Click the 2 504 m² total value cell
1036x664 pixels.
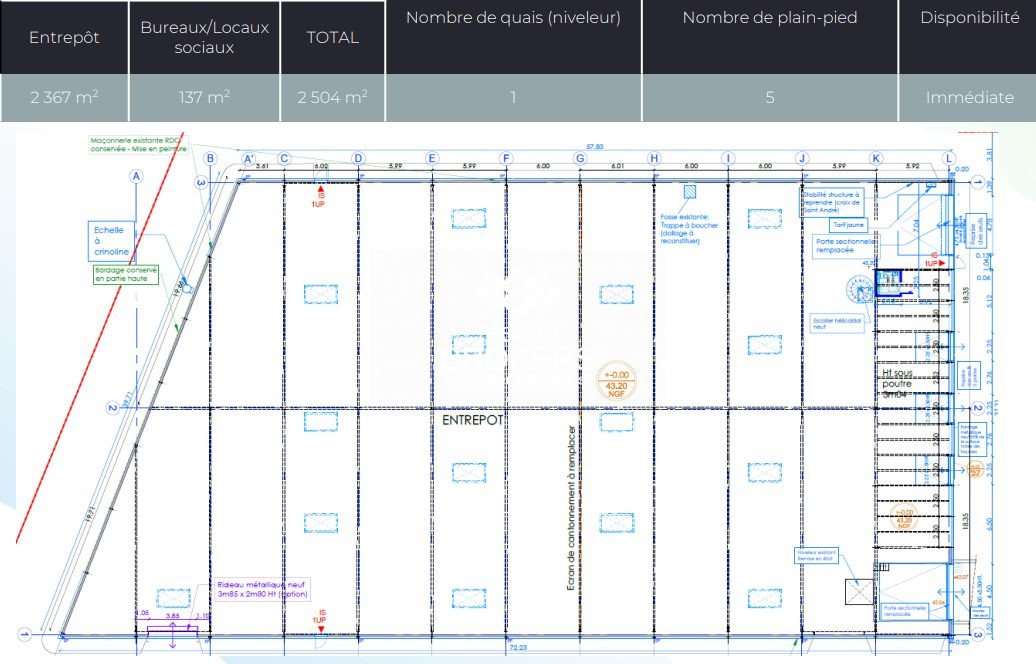(332, 98)
